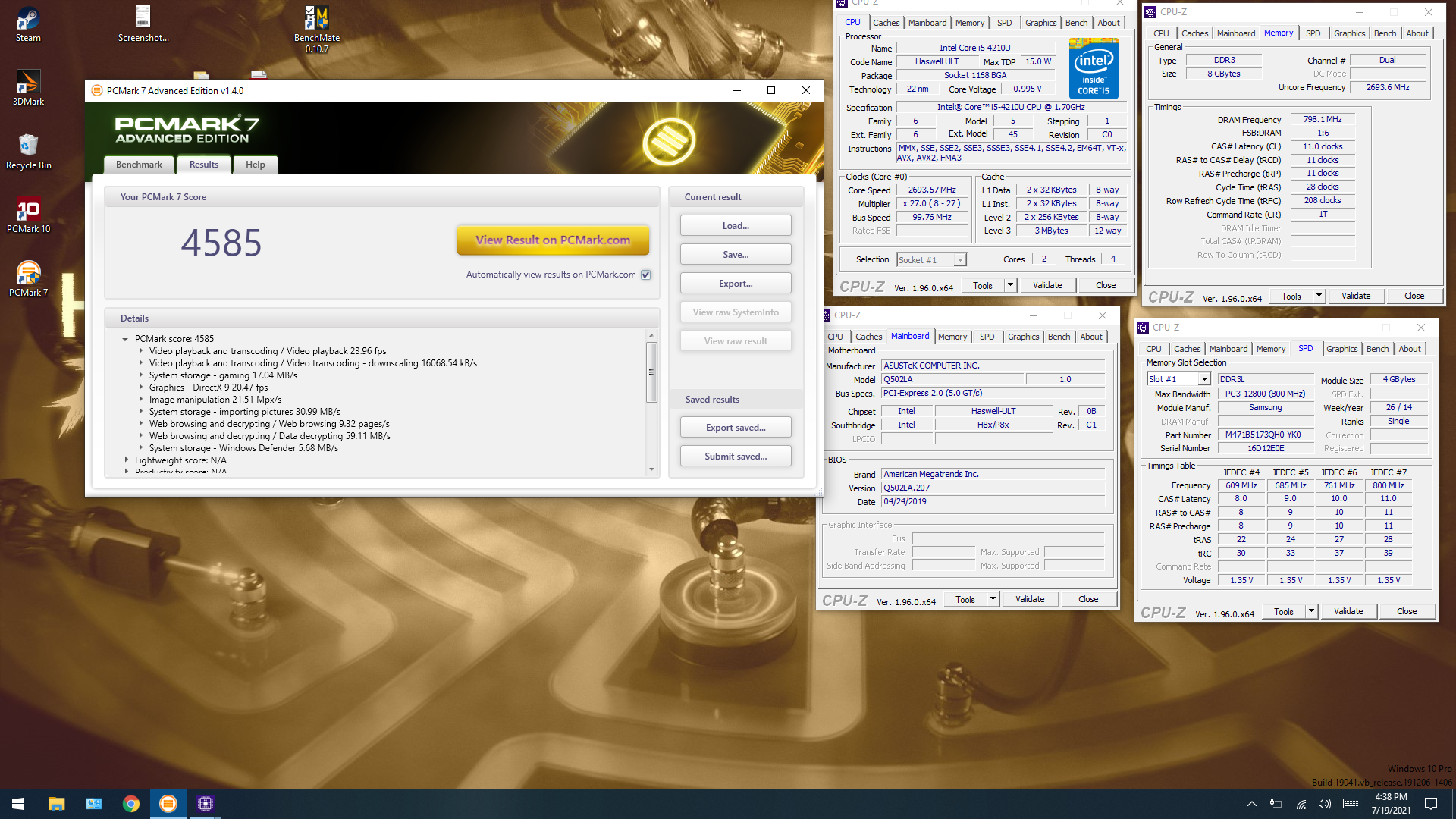Open the taskbar clock and date
This screenshot has height=819, width=1456.
point(1391,804)
